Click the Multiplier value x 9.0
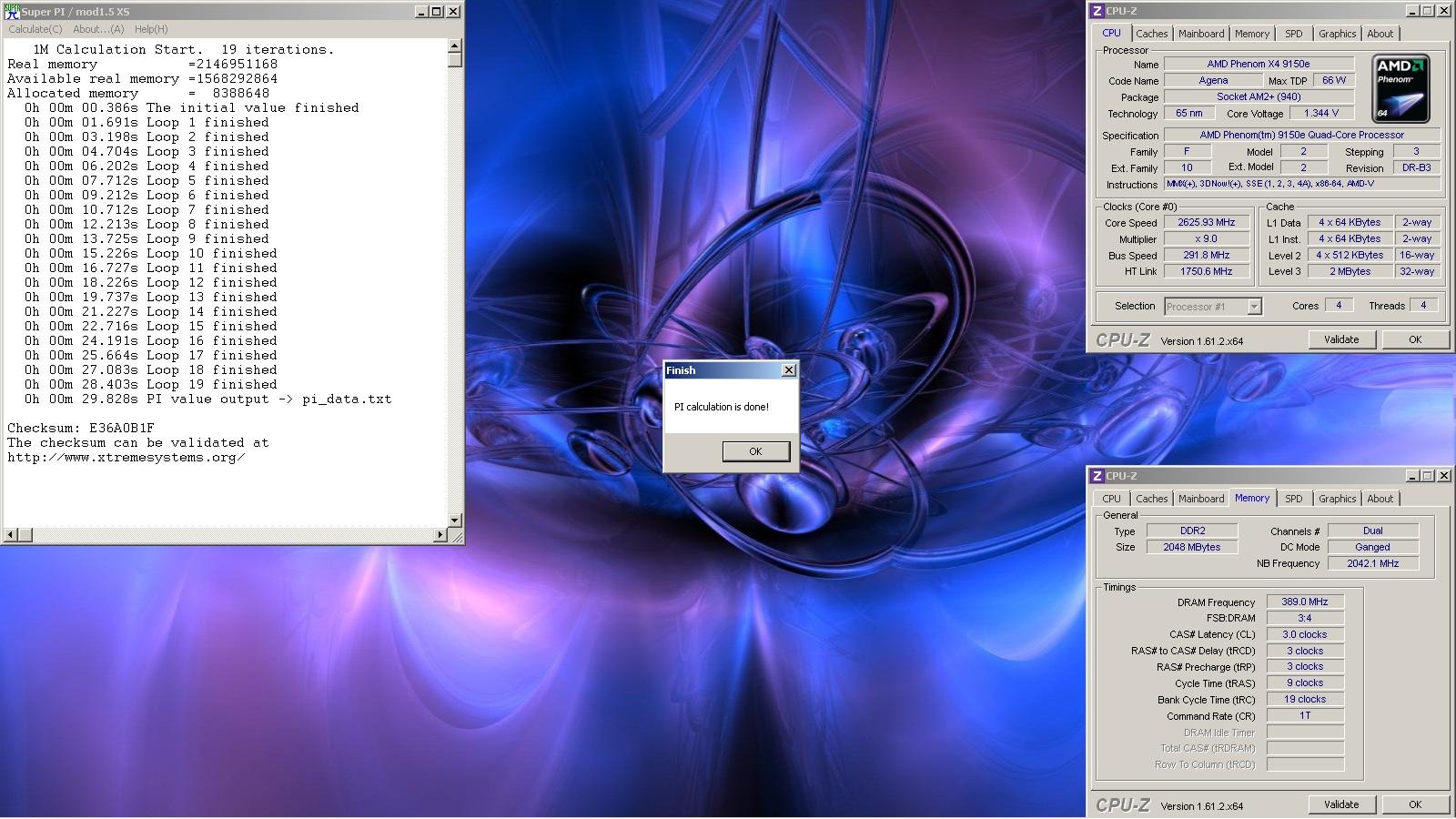Viewport: 1456px width, 819px height. 1207,238
